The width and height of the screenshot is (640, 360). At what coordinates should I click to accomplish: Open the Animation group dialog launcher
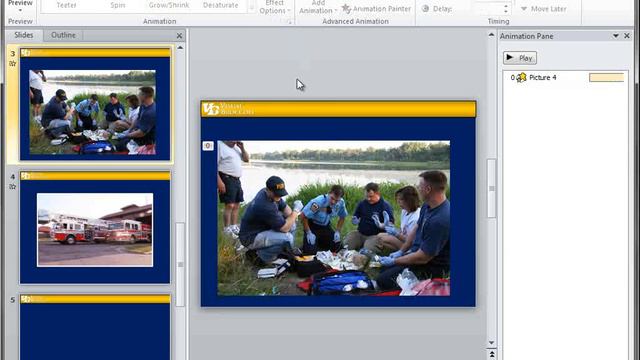[289, 22]
